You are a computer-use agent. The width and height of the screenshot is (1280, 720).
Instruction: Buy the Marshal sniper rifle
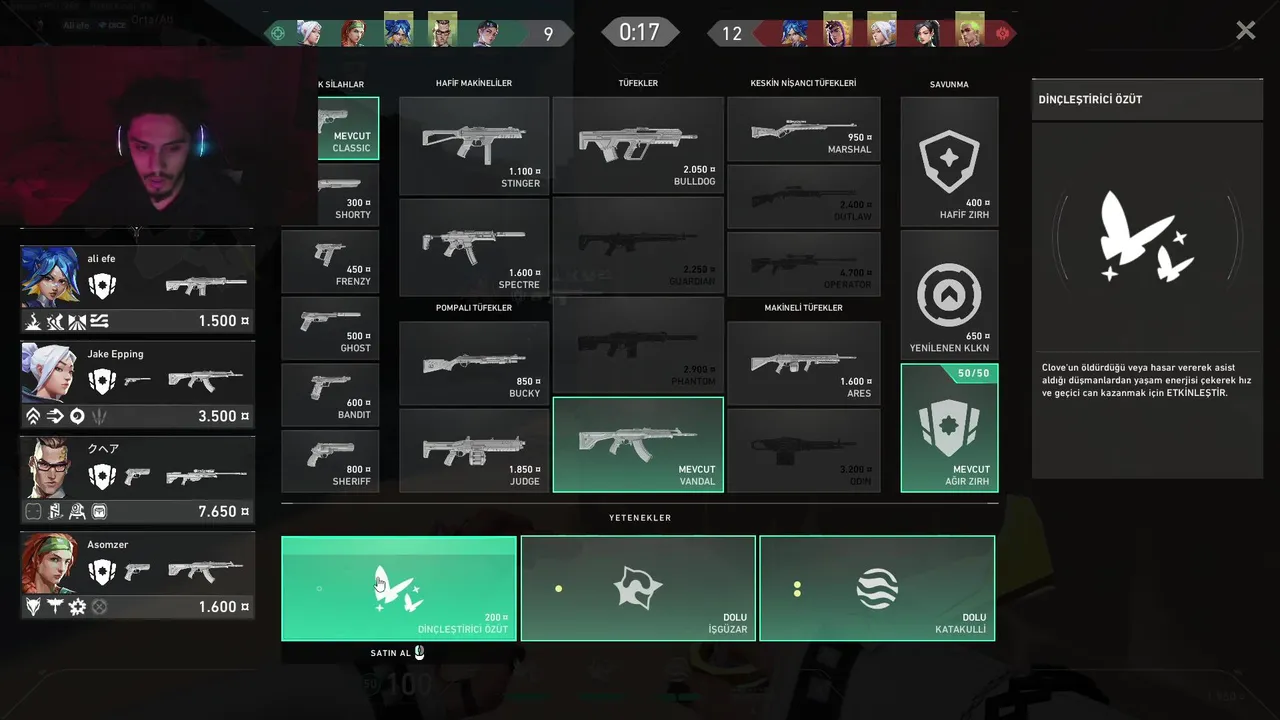point(804,129)
